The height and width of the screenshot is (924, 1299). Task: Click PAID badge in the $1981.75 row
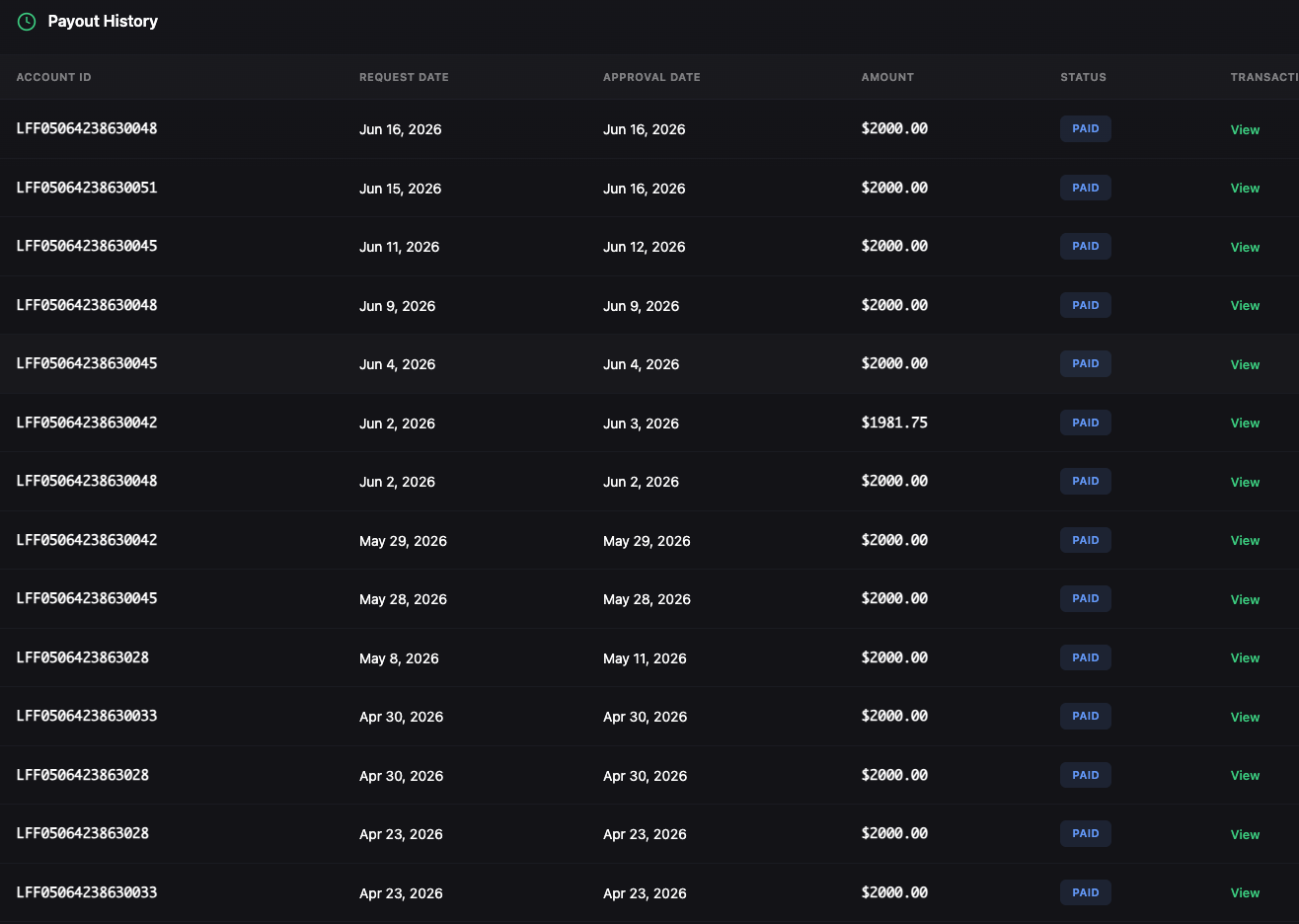point(1086,423)
